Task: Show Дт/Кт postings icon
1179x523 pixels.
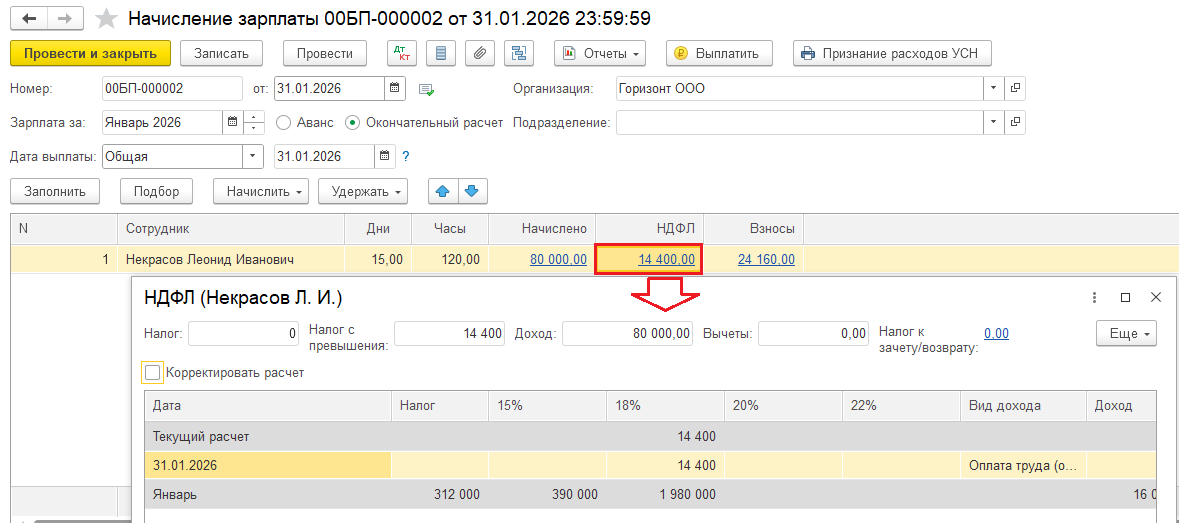Action: tap(401, 53)
